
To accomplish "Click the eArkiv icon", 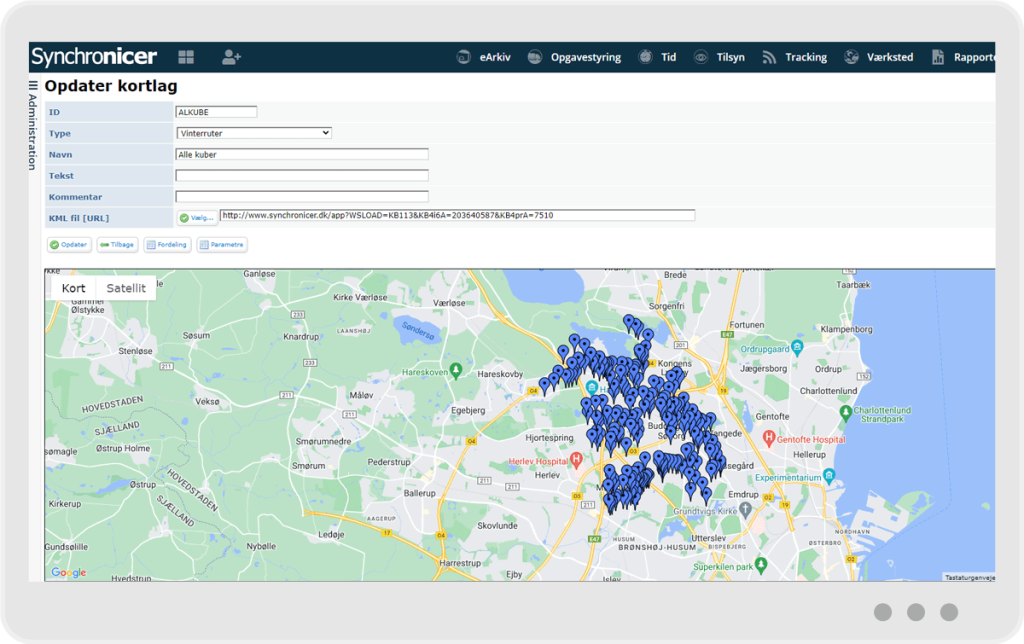I will pos(464,57).
